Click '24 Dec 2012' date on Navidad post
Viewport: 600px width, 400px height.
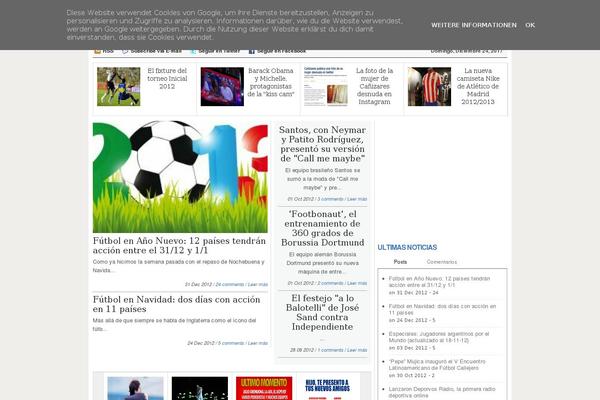pyautogui.click(x=201, y=343)
